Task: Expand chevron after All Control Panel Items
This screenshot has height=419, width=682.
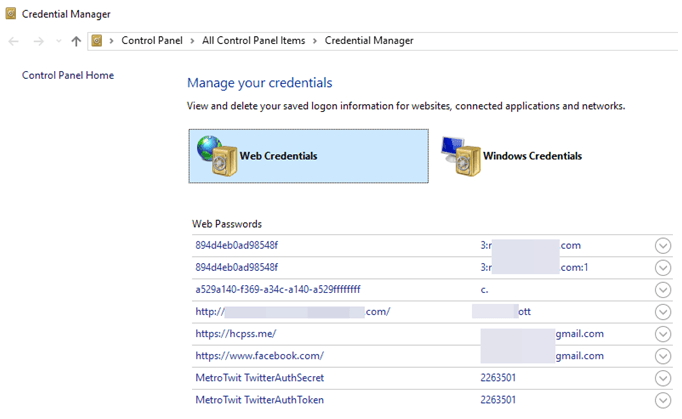Action: [314, 41]
